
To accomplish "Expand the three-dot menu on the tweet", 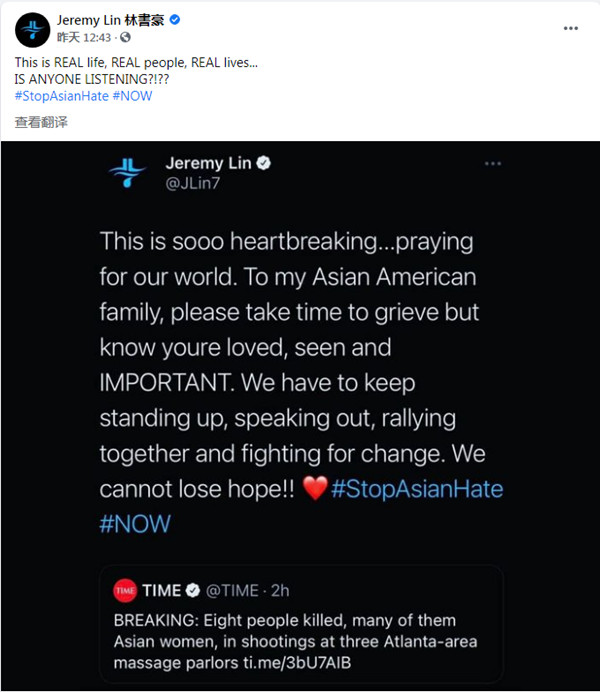I will click(x=493, y=163).
